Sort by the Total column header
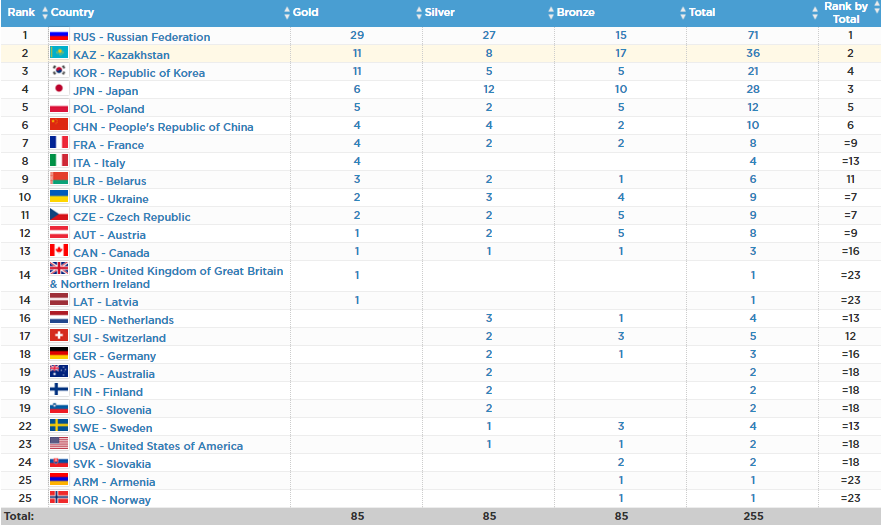 tap(702, 13)
